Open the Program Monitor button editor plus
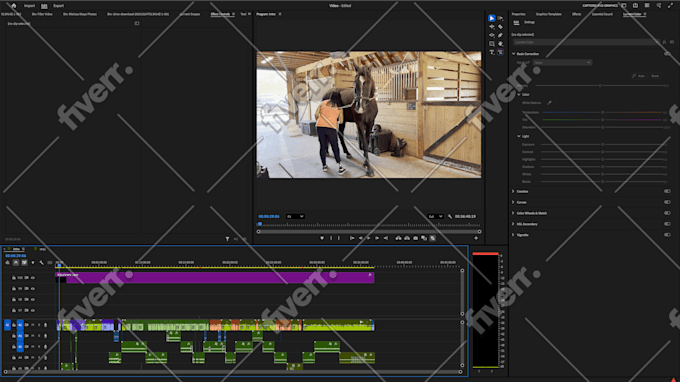 point(476,238)
